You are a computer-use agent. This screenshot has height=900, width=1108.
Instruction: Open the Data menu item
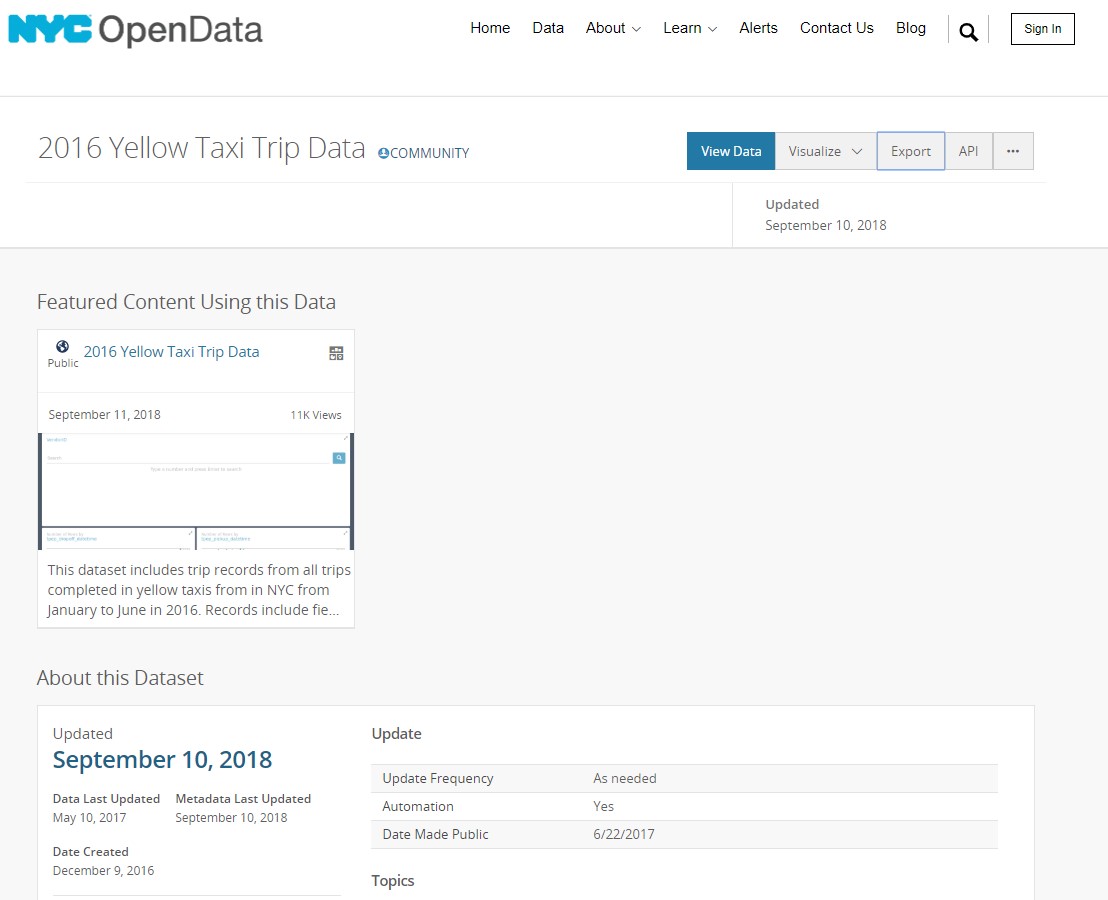(548, 28)
